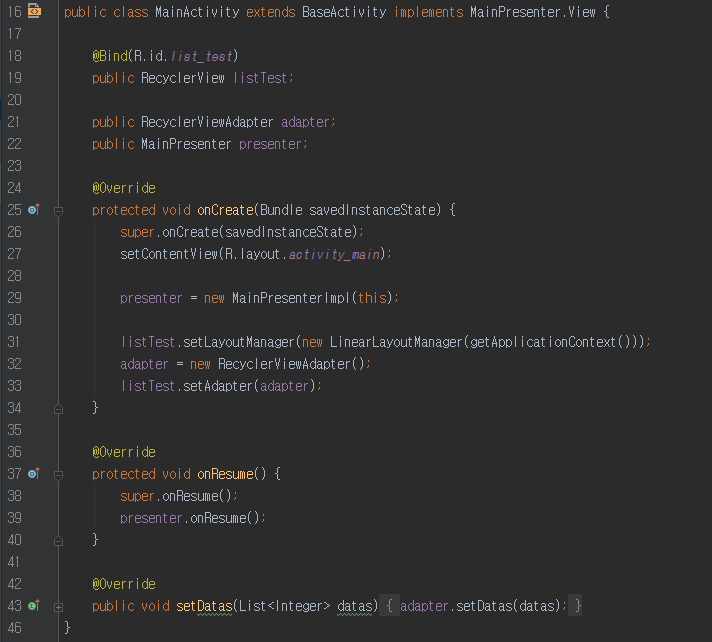Click the activity_main layout reference
The width and height of the screenshot is (712, 642).
(x=334, y=254)
